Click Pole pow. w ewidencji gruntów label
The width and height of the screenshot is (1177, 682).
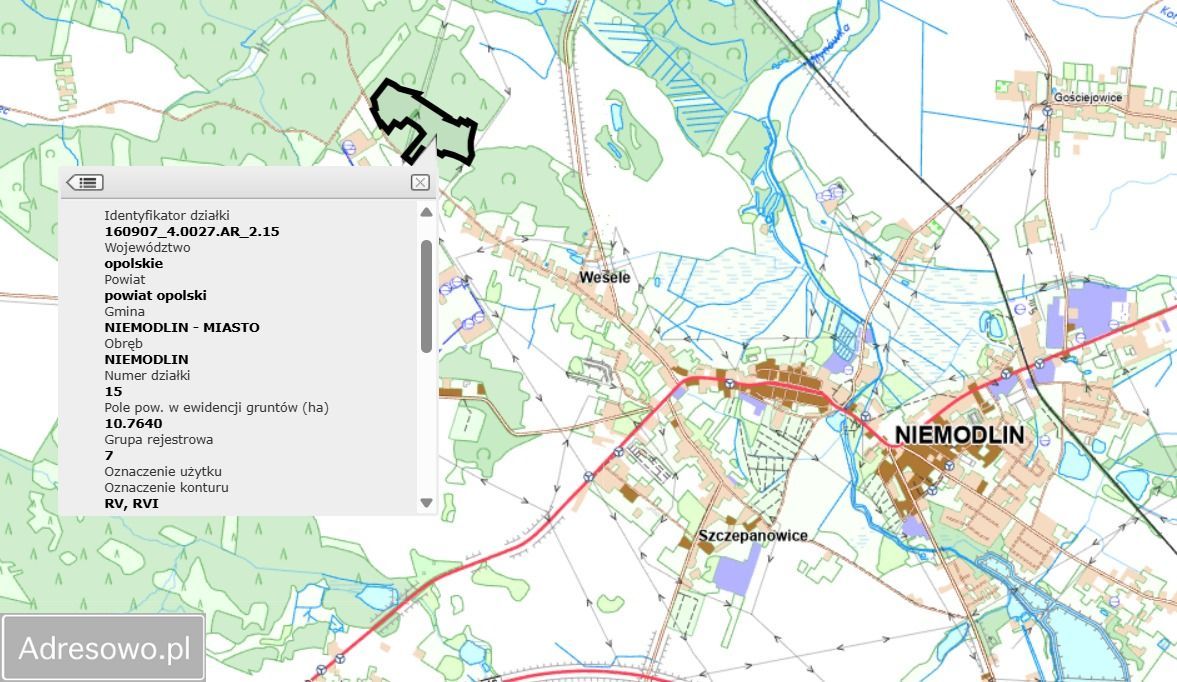pos(216,408)
